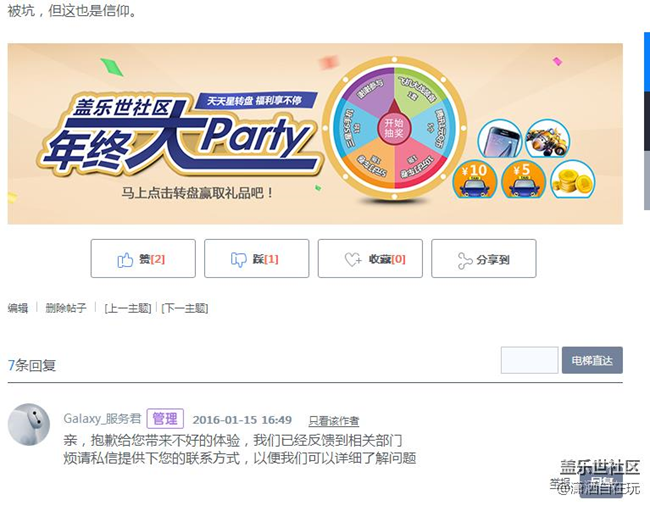Go to 上一主题 previous topic
Image resolution: width=650 pixels, height=511 pixels.
pos(128,308)
